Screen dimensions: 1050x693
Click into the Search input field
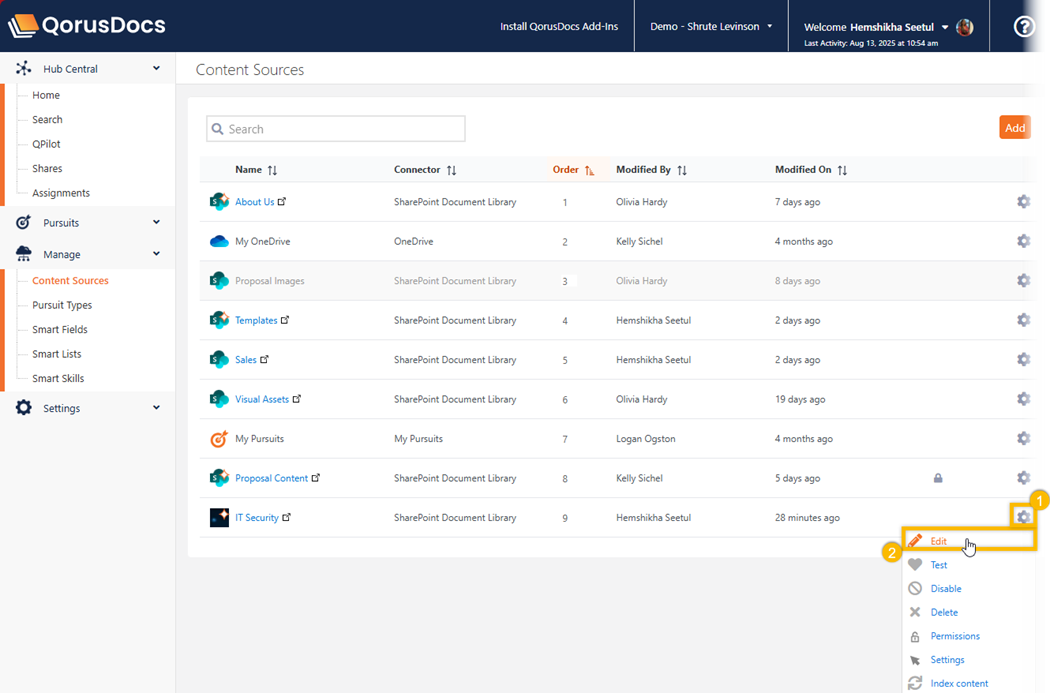[336, 129]
